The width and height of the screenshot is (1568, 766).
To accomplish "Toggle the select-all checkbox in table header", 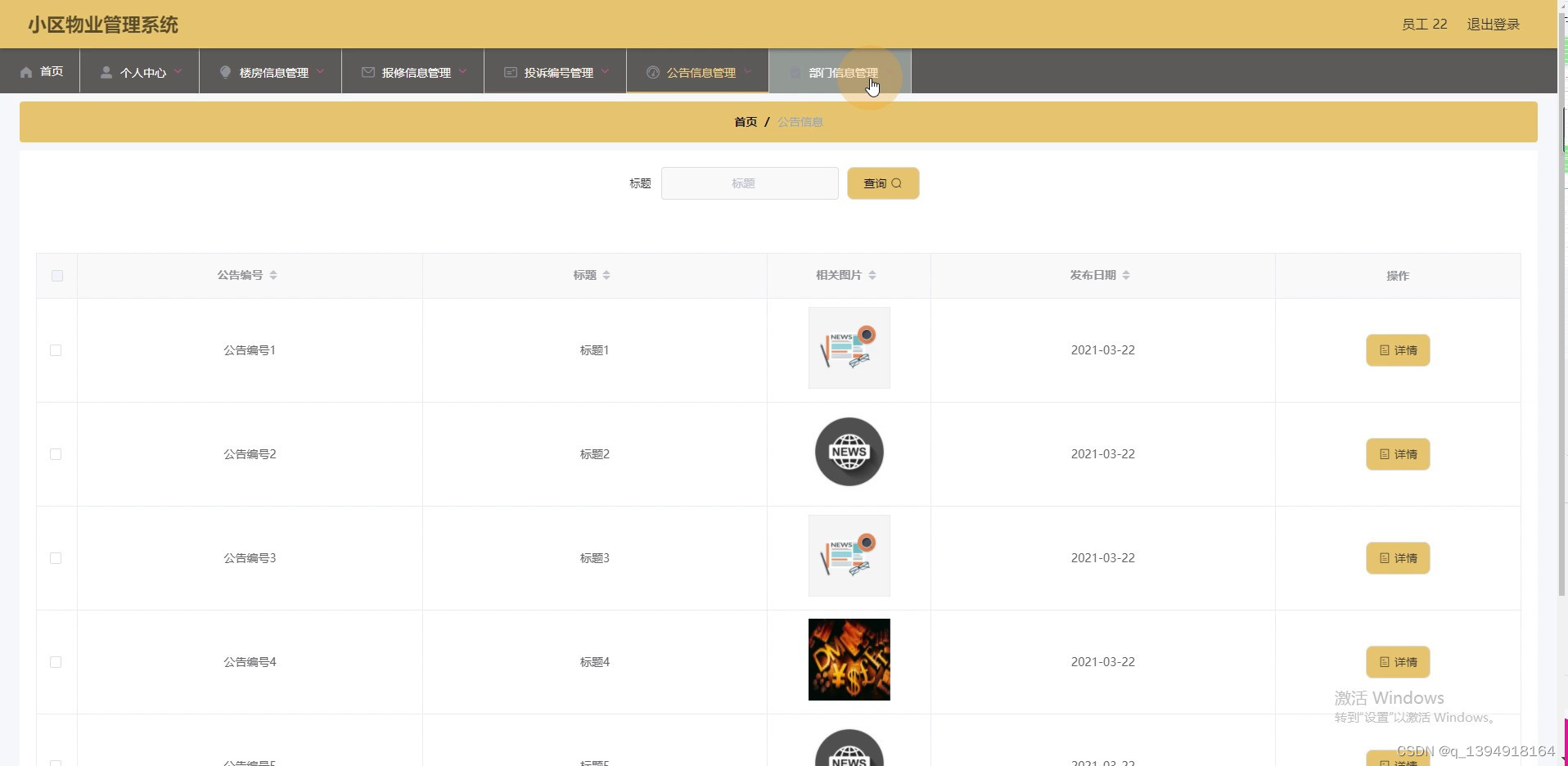I will [x=57, y=276].
